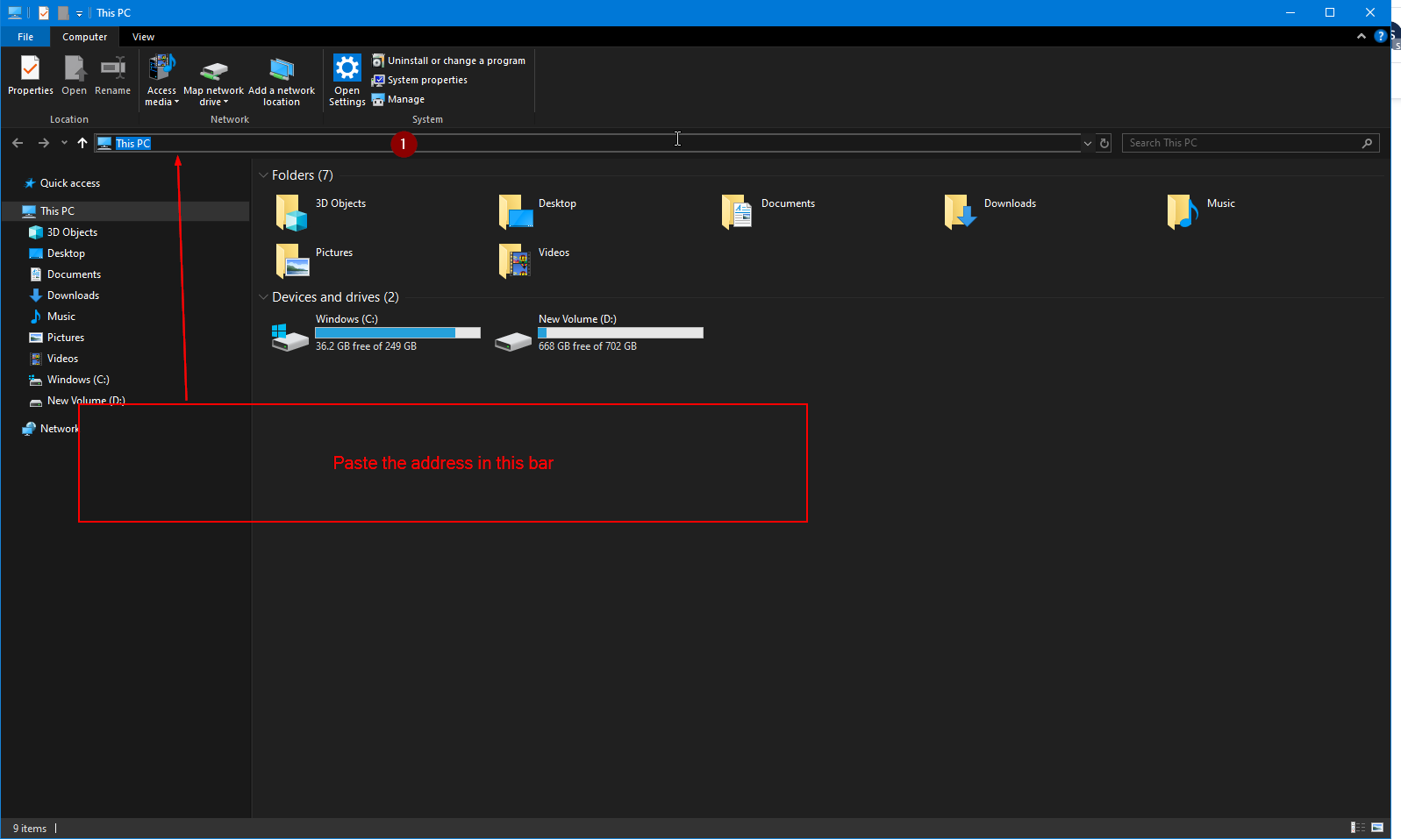
Task: Open the recent locations dropdown
Action: 64,143
